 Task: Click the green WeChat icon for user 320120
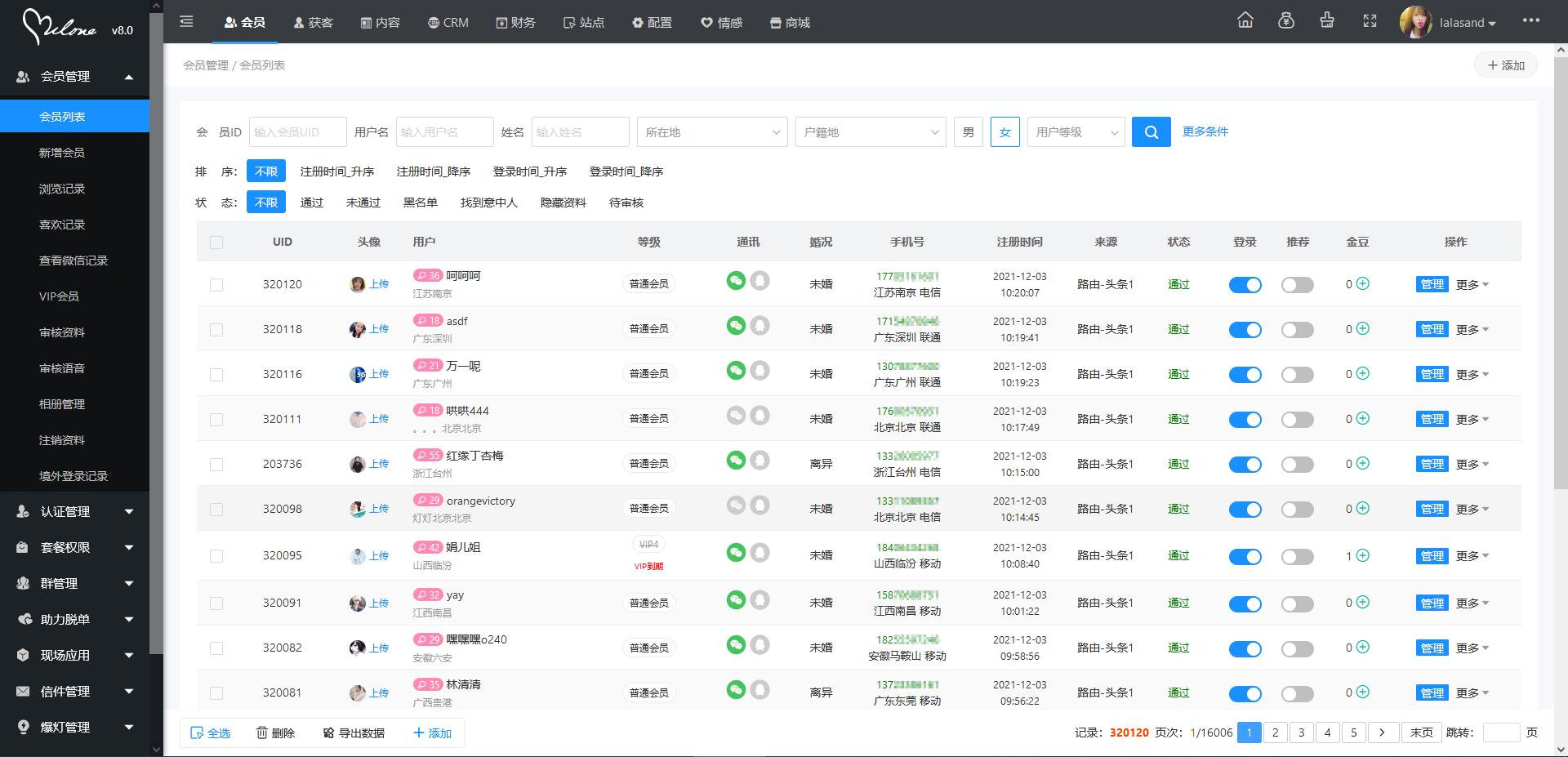[x=736, y=281]
